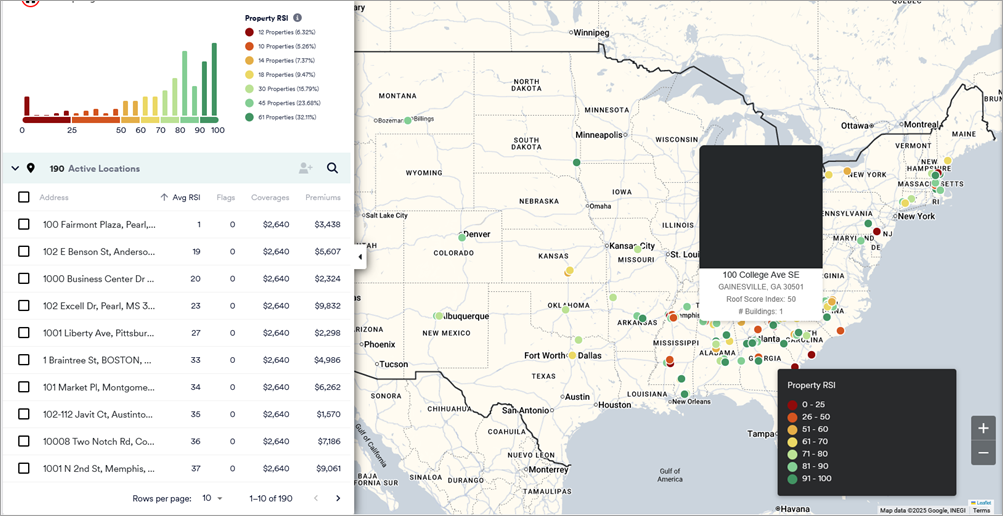Click the orange marker in Kansas
The height and width of the screenshot is (516, 1003).
point(569,271)
